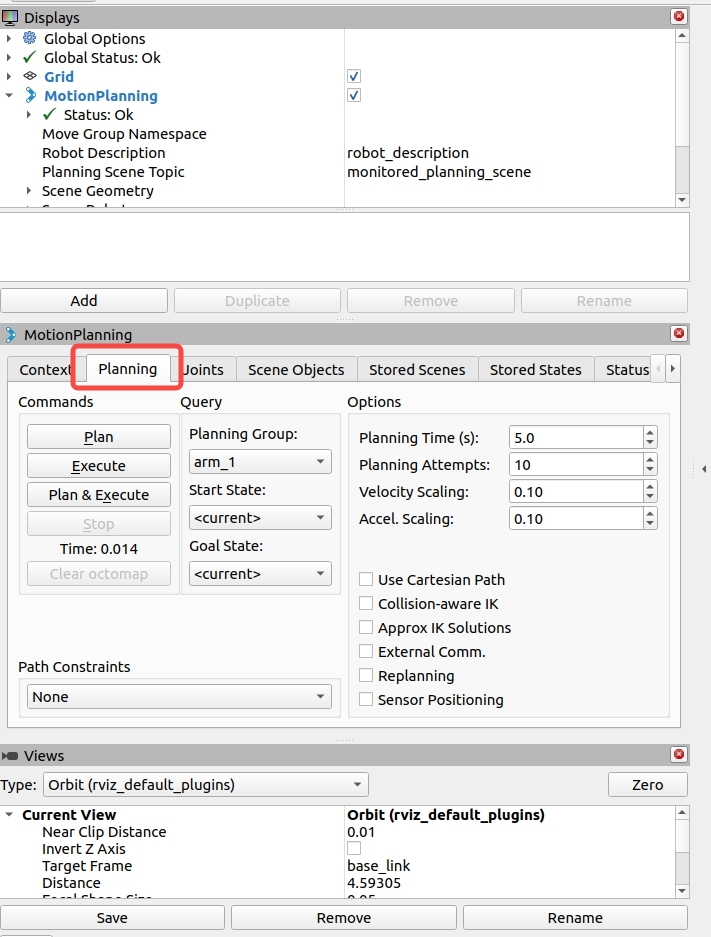Click the side panel collapse arrow
Viewport: 711px width, 937px height.
(x=704, y=469)
